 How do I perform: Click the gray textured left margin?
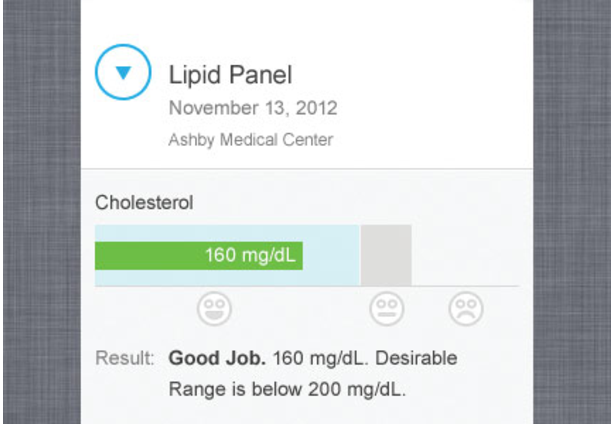pos(42,212)
